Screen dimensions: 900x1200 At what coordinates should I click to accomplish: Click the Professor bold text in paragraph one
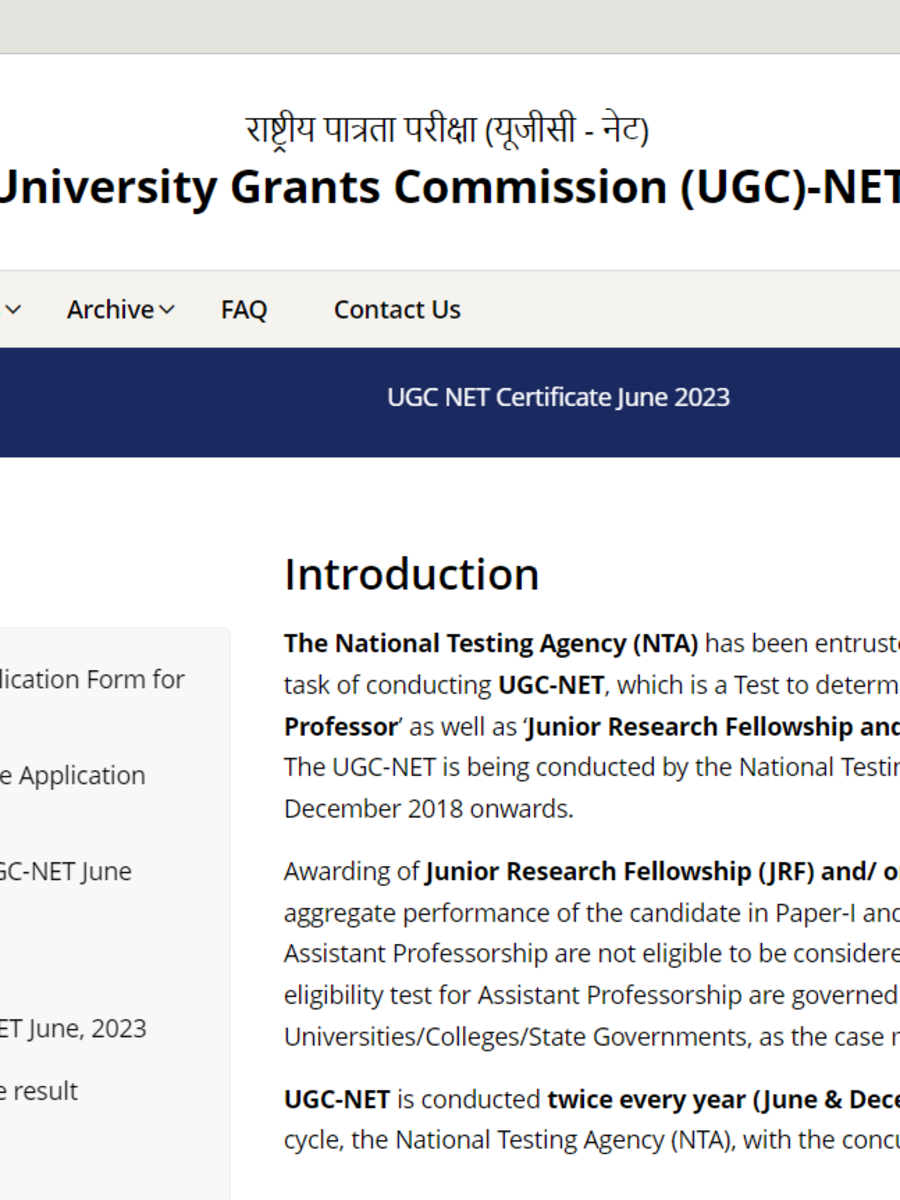click(339, 726)
